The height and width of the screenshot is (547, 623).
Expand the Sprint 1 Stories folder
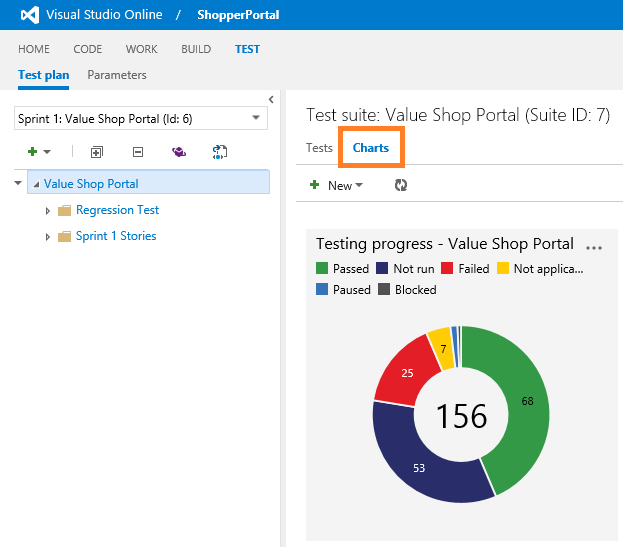48,237
